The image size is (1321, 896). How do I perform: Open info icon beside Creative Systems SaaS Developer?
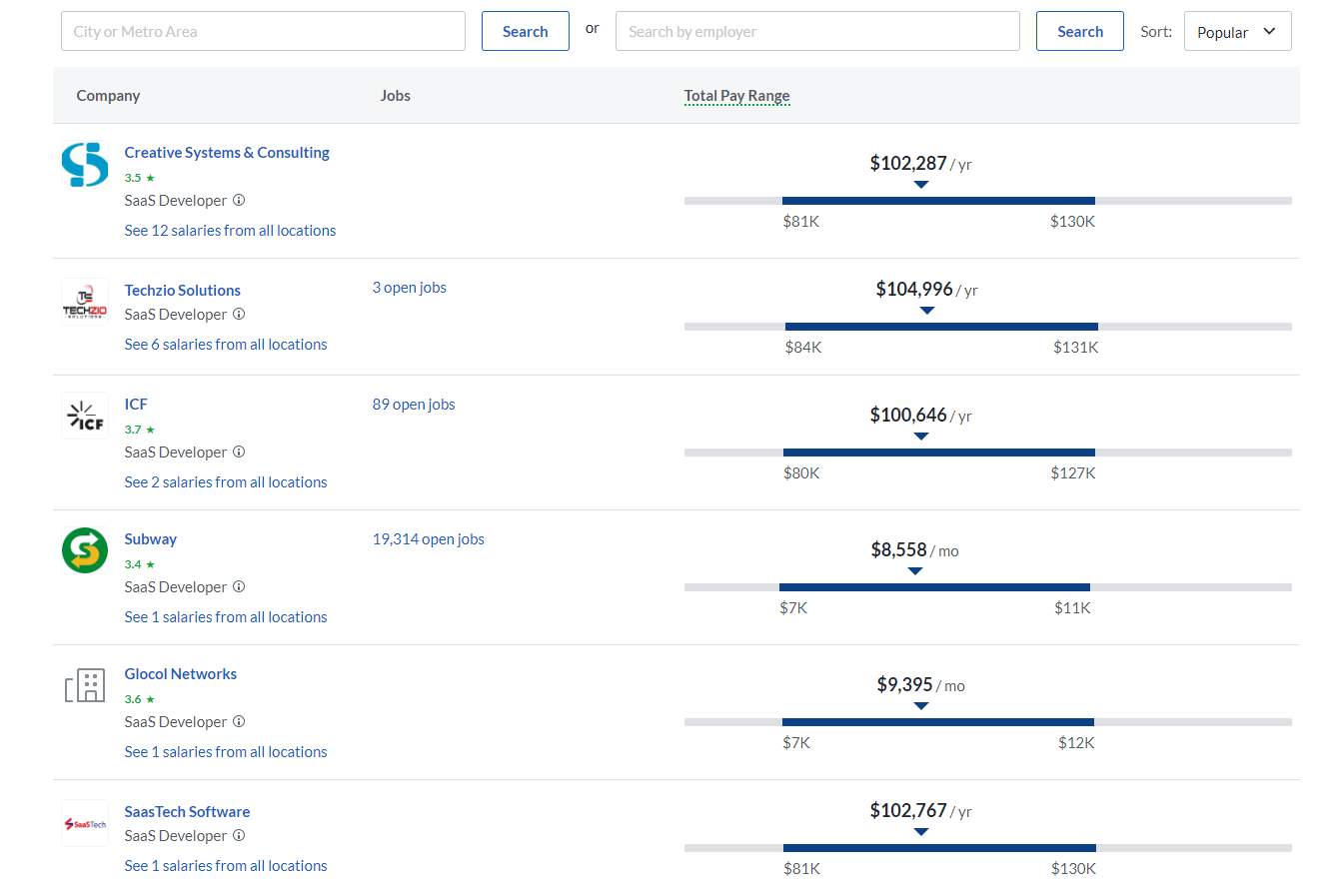point(239,200)
